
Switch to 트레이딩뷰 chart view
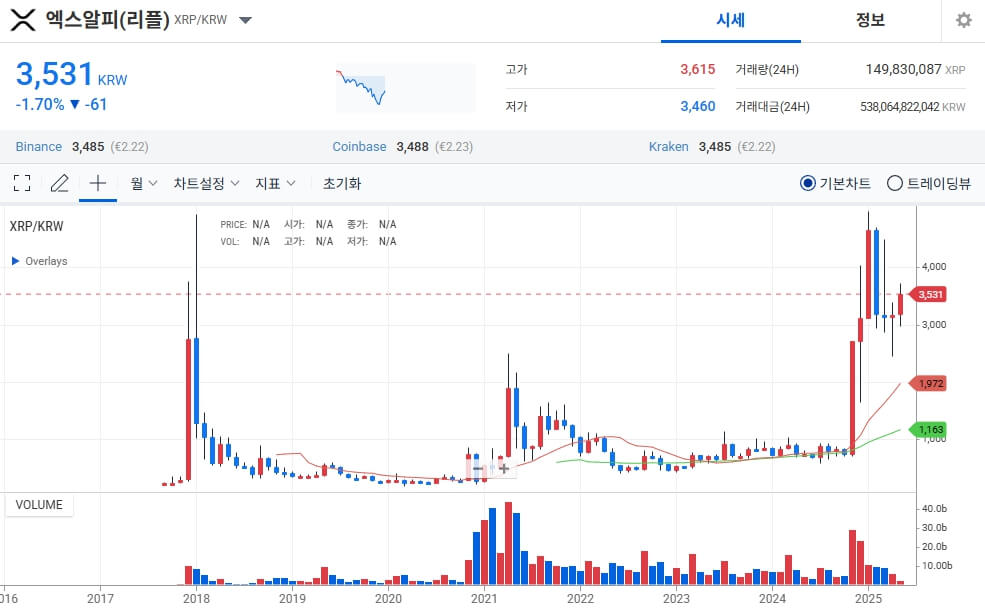[x=893, y=183]
